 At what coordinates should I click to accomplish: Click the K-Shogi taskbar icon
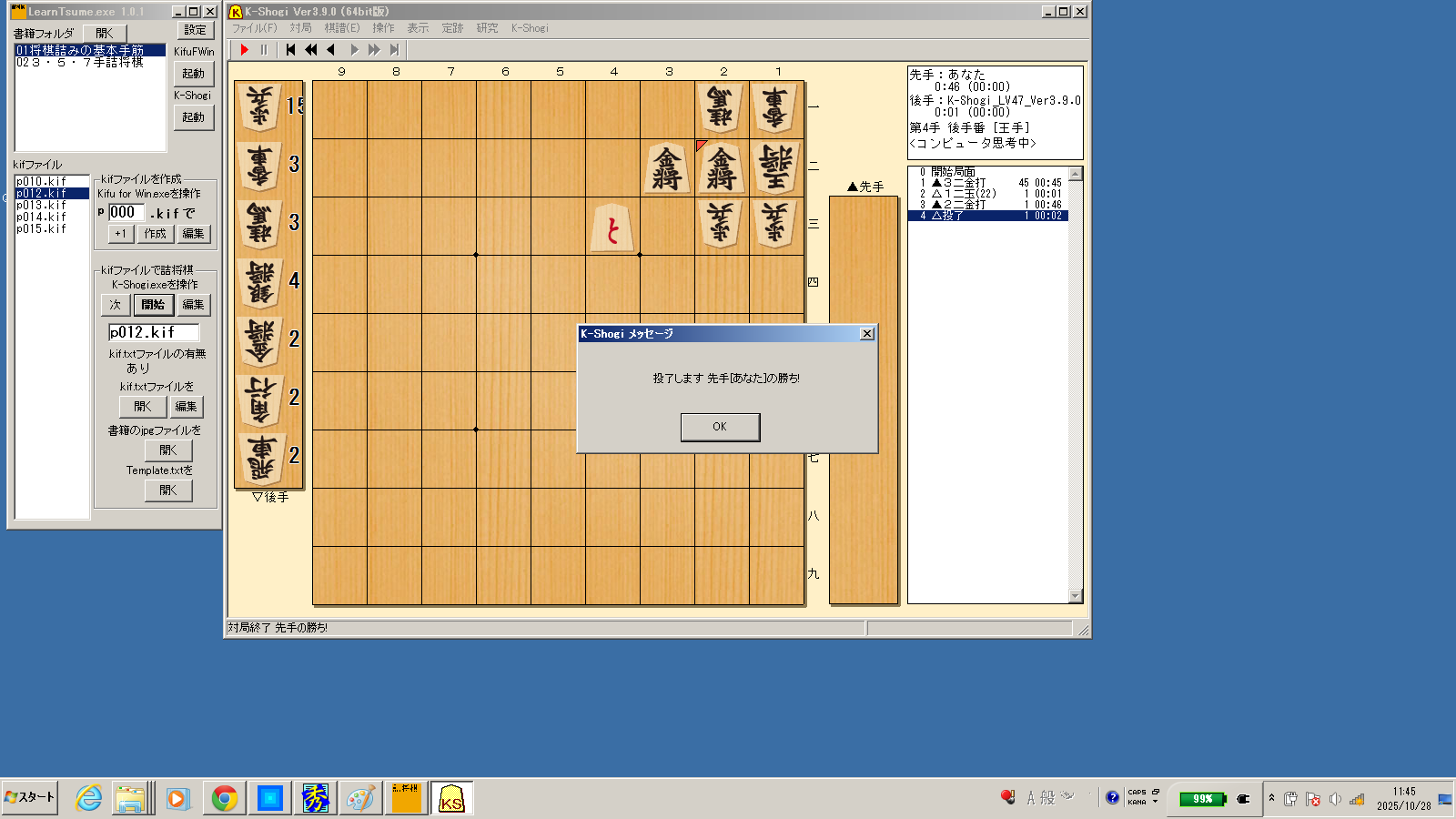coord(451,799)
